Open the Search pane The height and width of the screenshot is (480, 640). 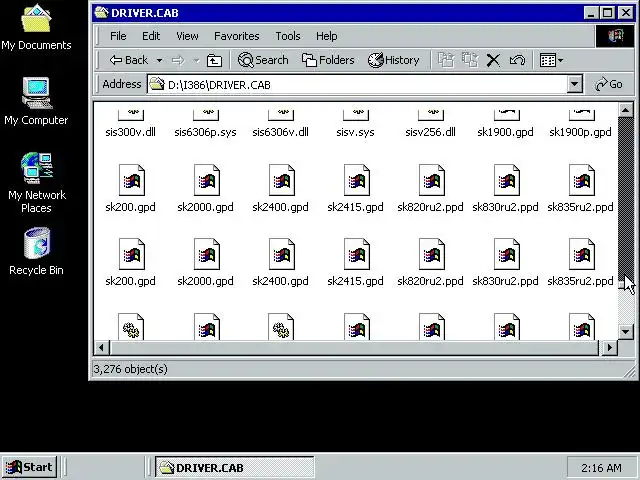coord(263,60)
